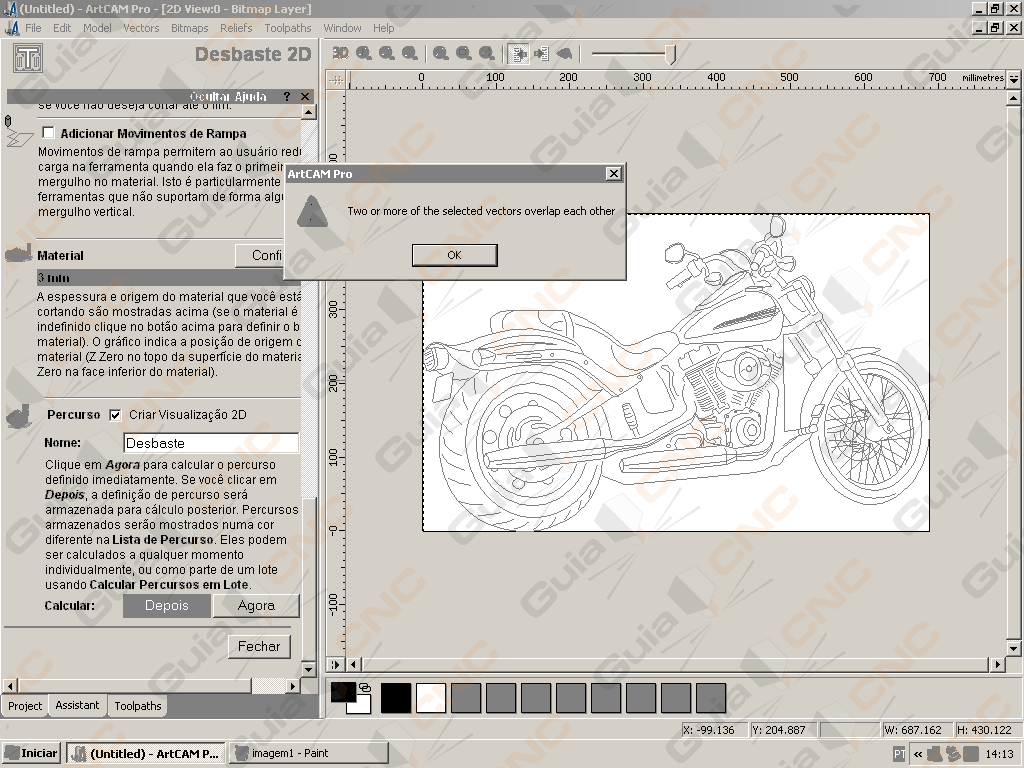1024x768 pixels.
Task: Click the ArtCAM application menu icon
Action: (x=12, y=28)
